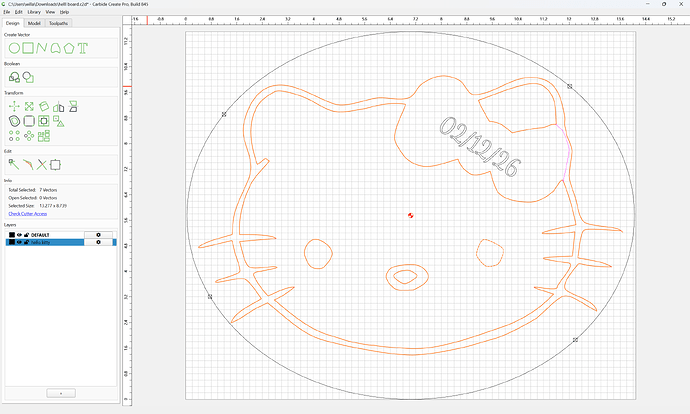Toggle visibility of DEFAULT layer

click(x=19, y=235)
